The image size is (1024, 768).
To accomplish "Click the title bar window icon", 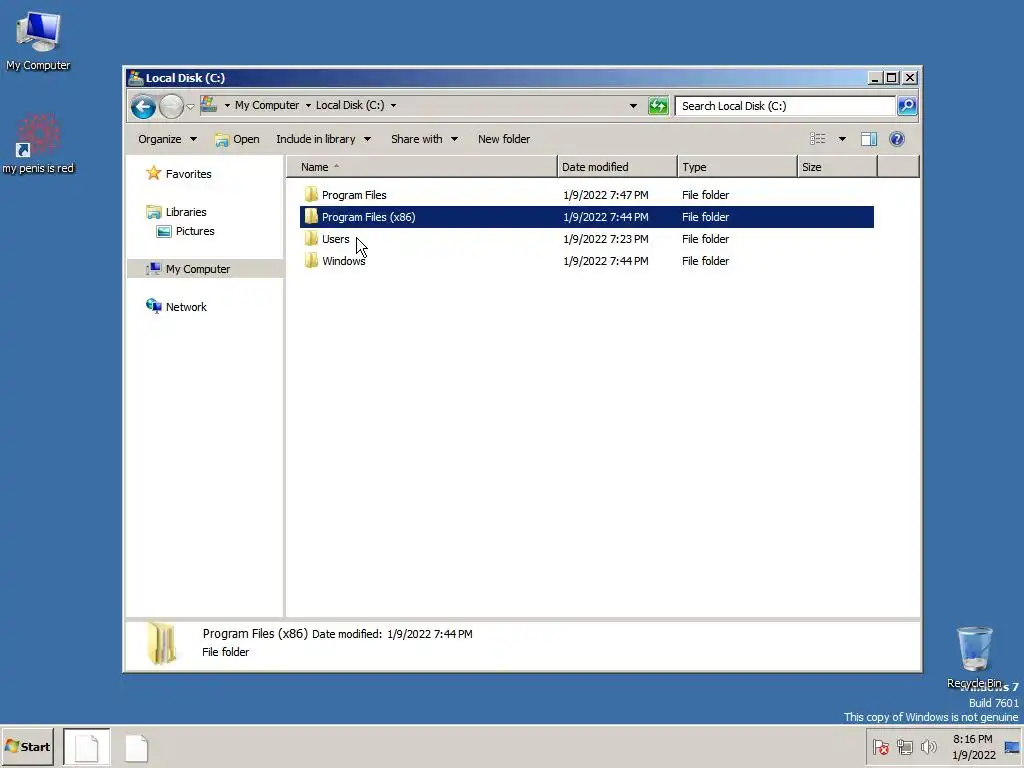I will tap(136, 78).
